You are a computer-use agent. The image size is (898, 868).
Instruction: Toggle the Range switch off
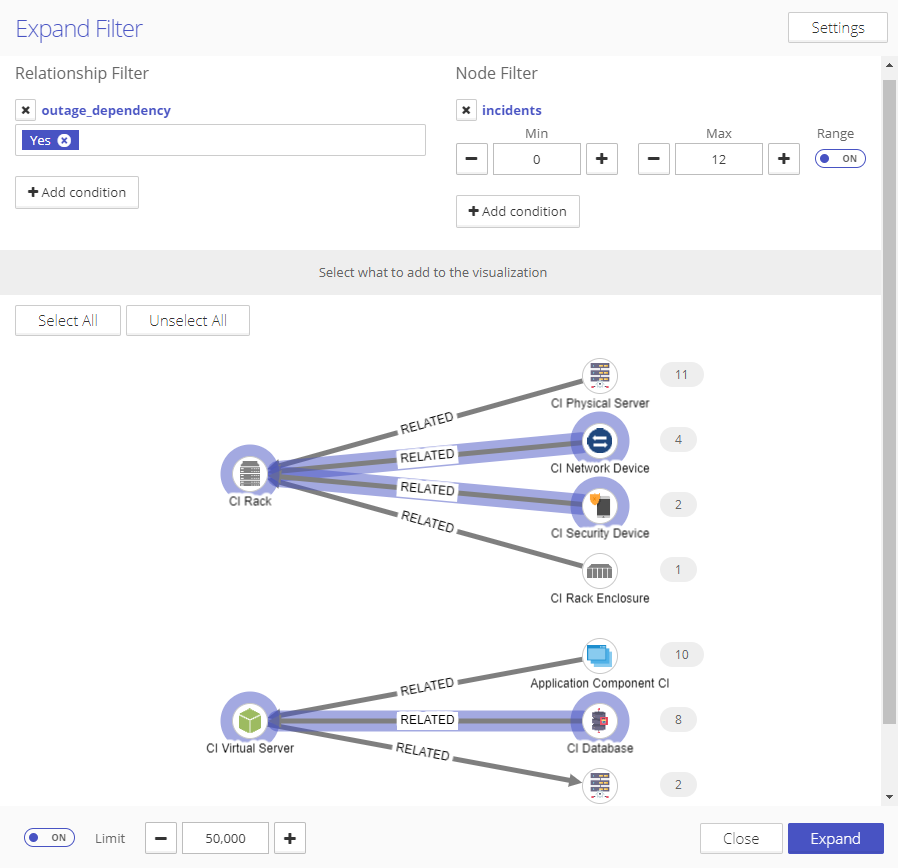pos(840,159)
